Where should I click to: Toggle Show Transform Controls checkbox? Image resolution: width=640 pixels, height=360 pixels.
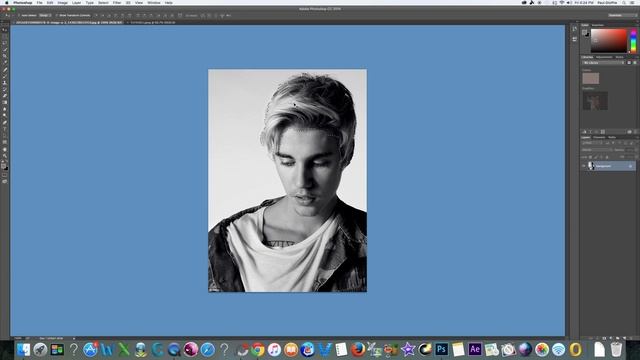[x=57, y=16]
